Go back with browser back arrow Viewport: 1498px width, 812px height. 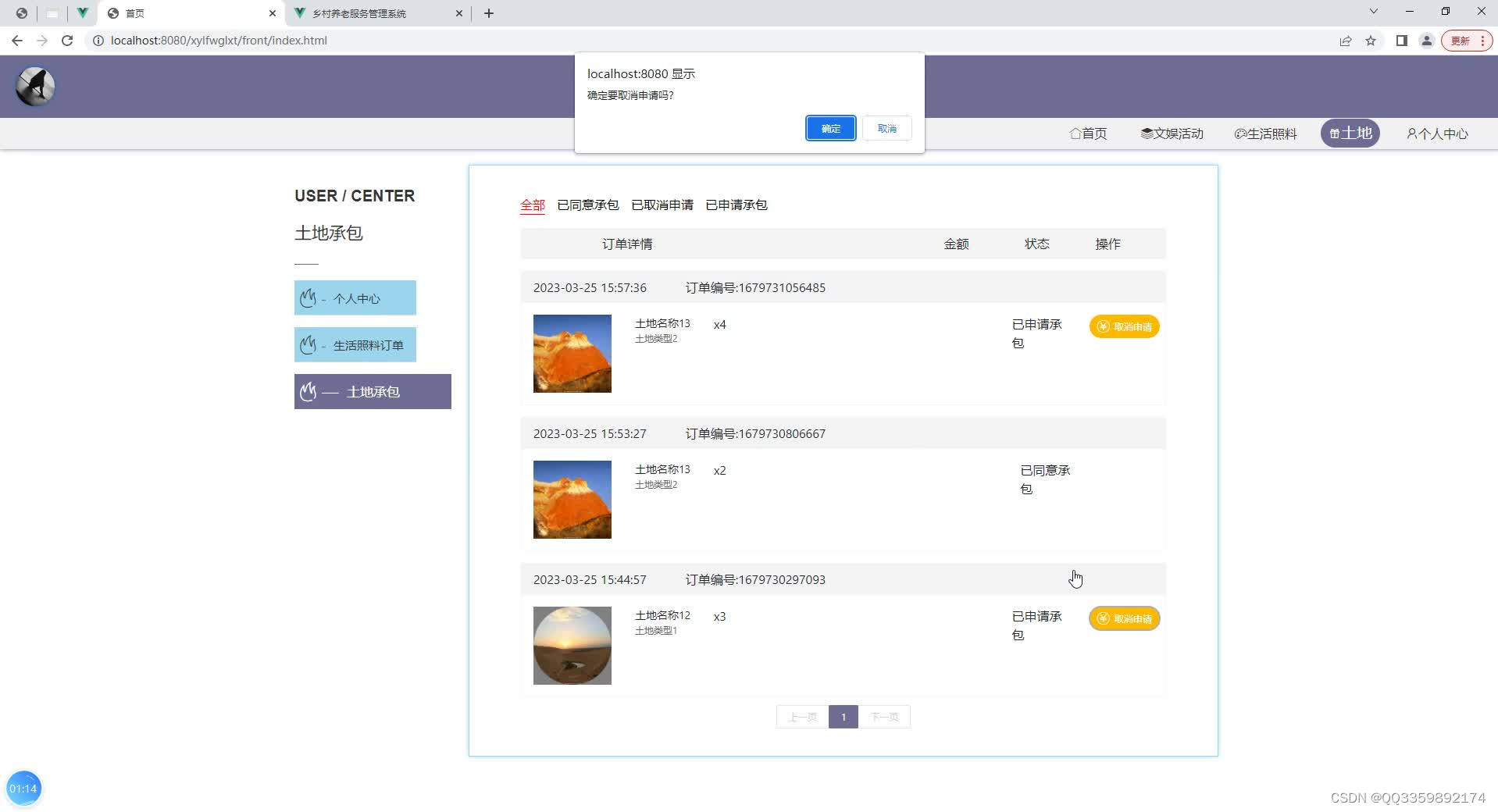coord(17,41)
